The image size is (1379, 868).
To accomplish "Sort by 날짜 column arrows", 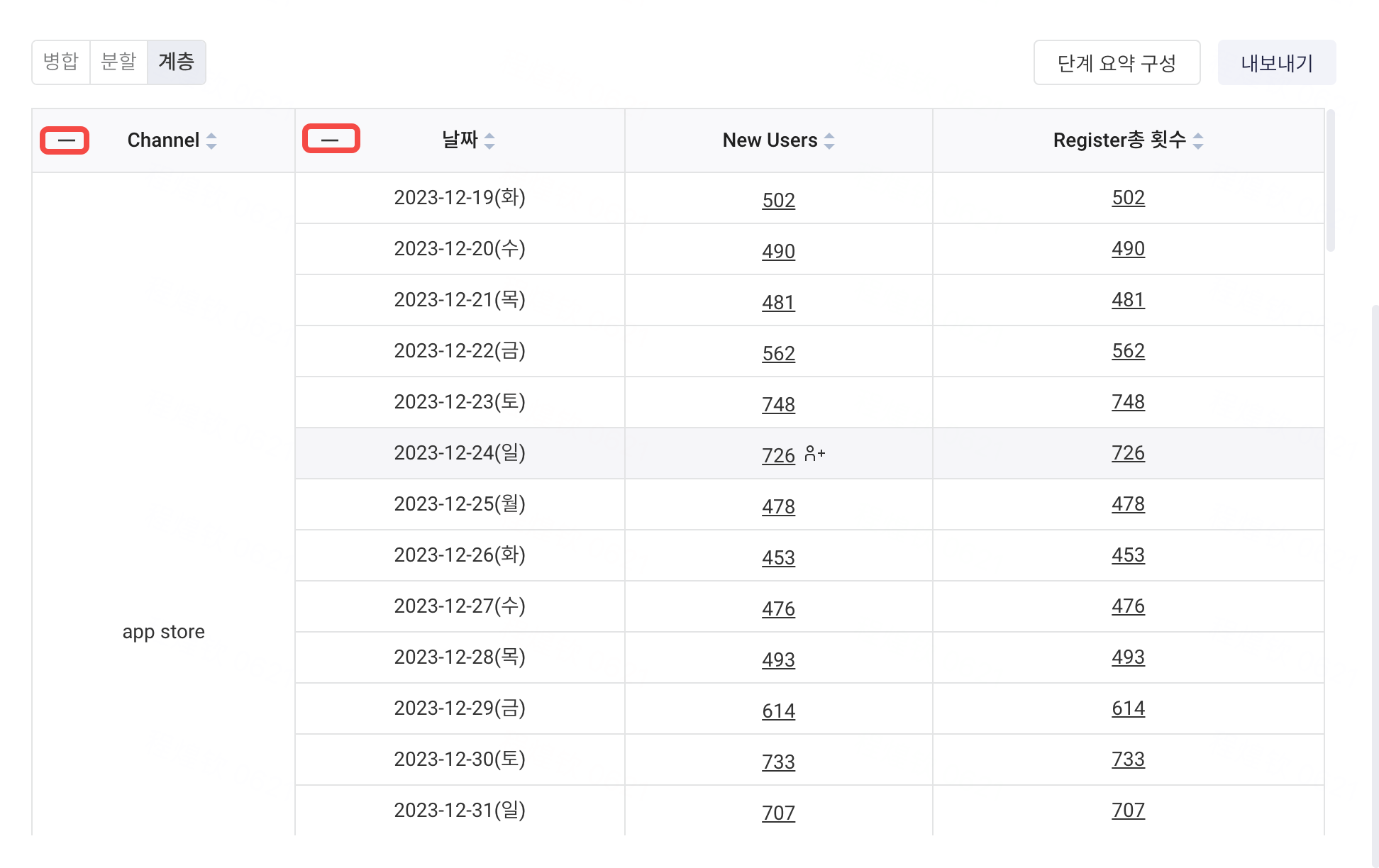I will pyautogui.click(x=489, y=140).
